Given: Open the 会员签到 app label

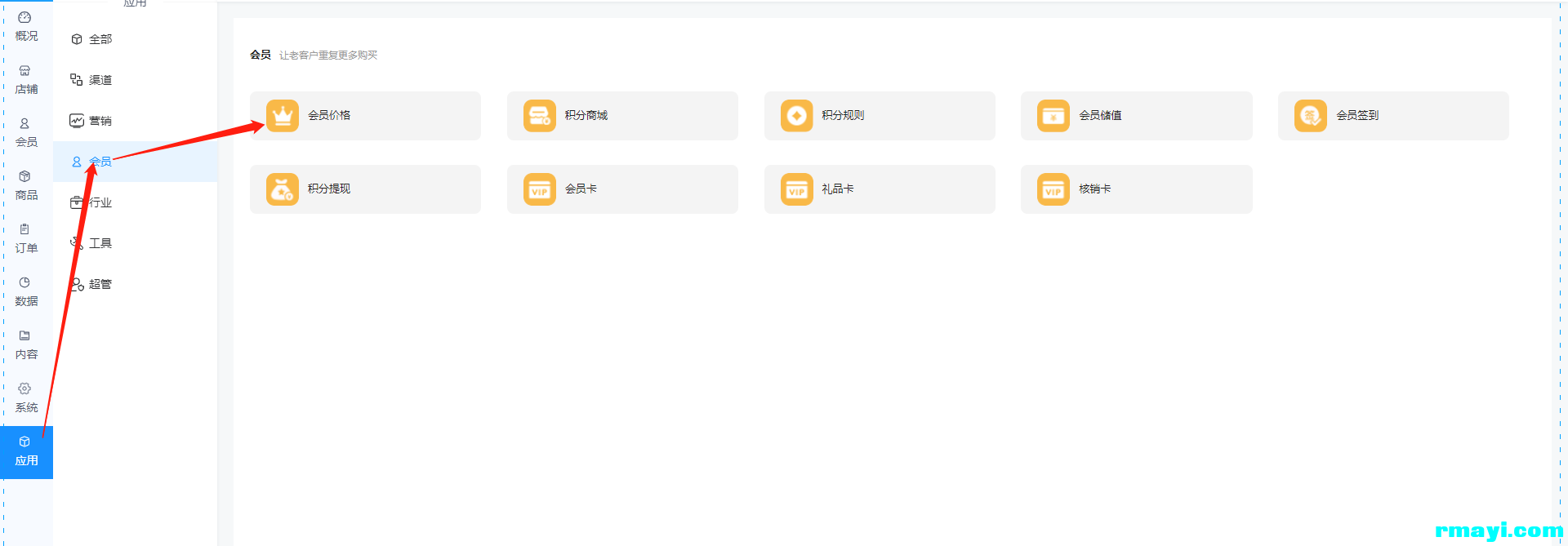Looking at the screenshot, I should 1357,116.
